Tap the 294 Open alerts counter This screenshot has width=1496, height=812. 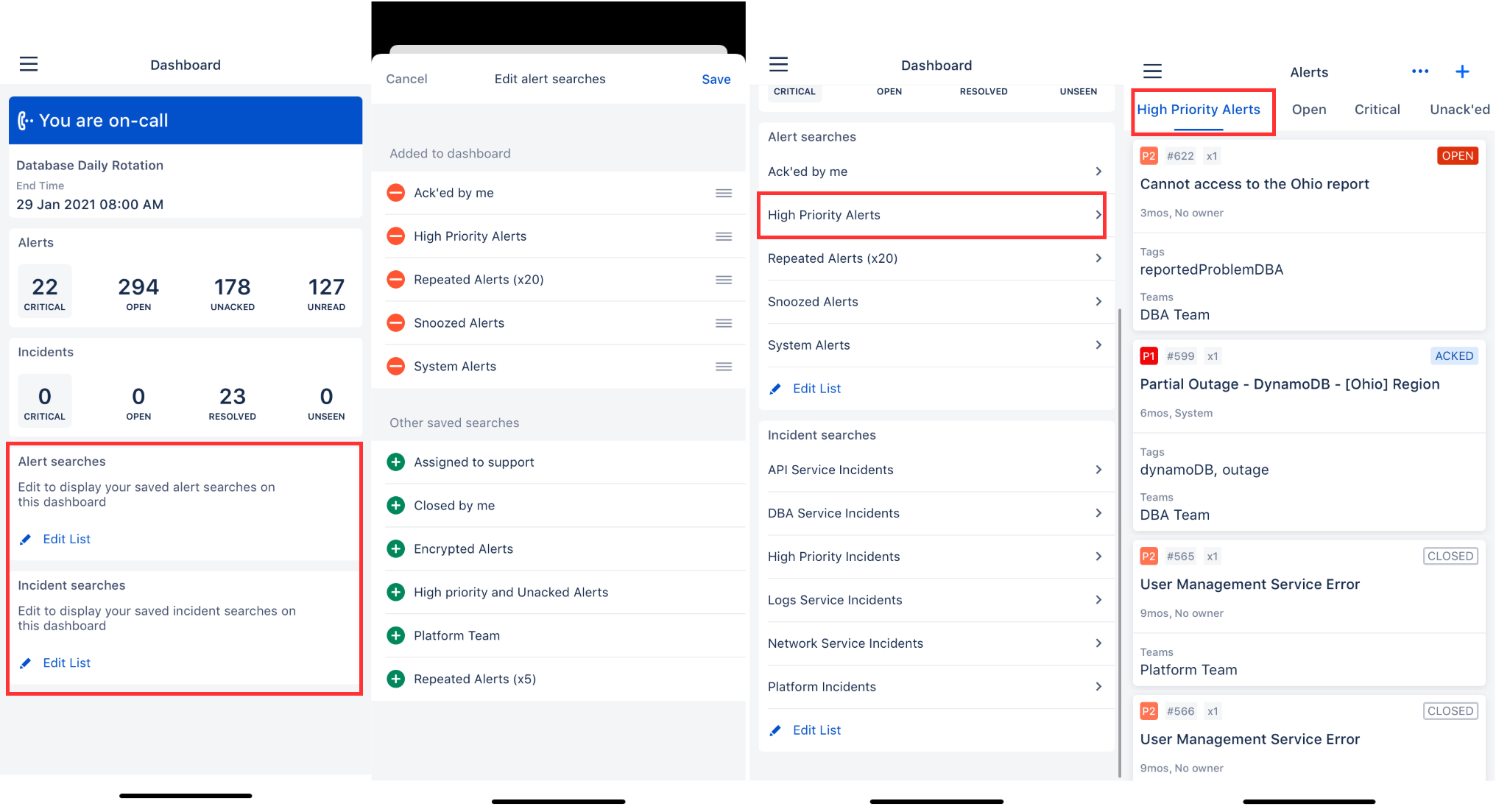pos(138,292)
